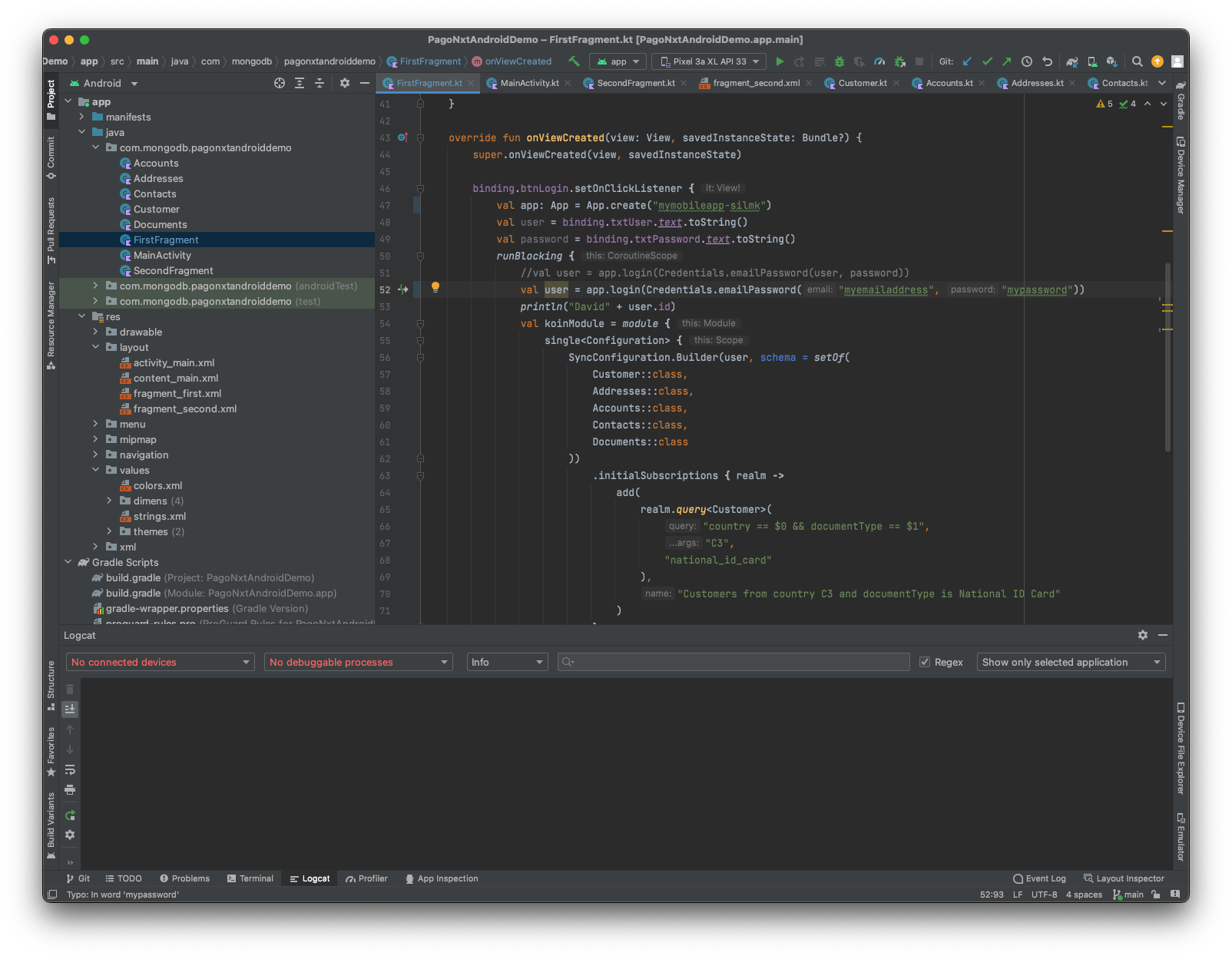Toggle the Regex checkbox in Logcat
The height and width of the screenshot is (959, 1232).
click(925, 662)
